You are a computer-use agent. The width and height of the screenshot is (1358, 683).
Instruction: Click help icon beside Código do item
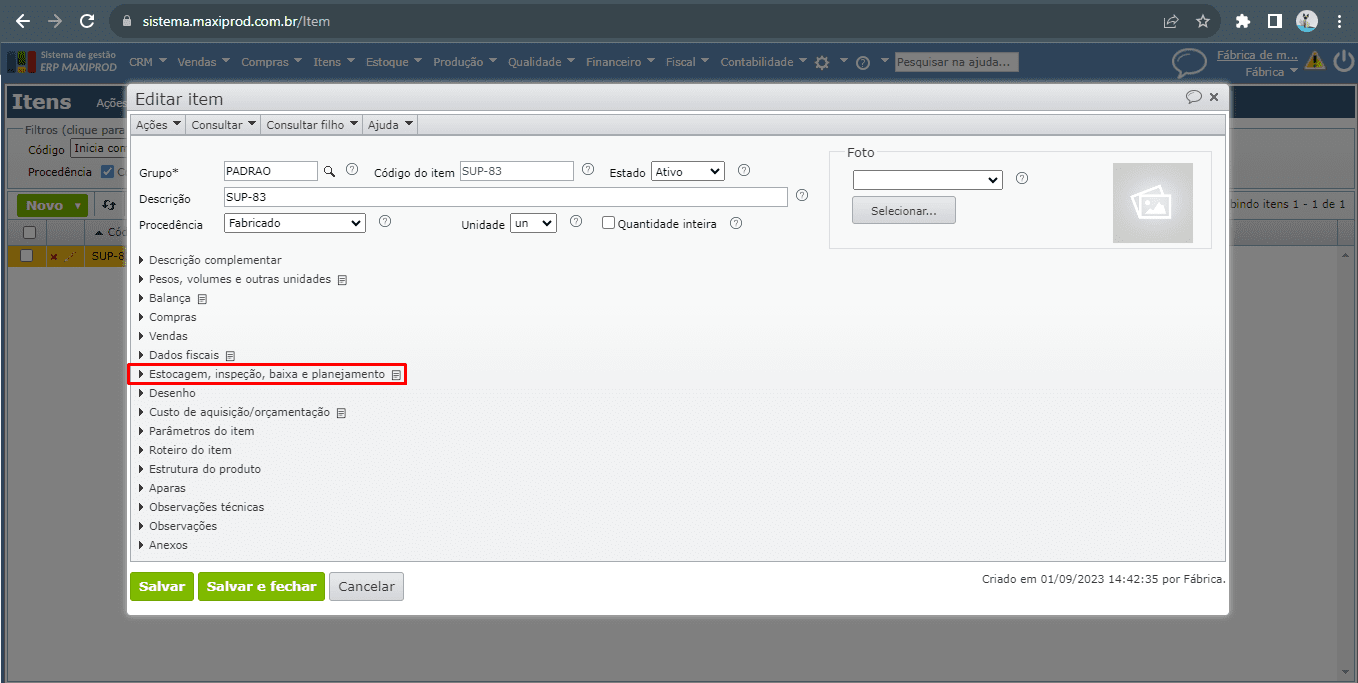point(588,170)
